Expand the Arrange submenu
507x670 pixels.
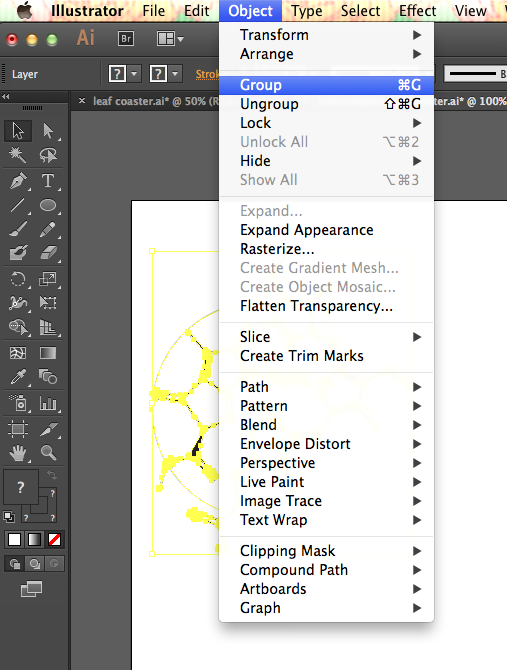pyautogui.click(x=326, y=54)
